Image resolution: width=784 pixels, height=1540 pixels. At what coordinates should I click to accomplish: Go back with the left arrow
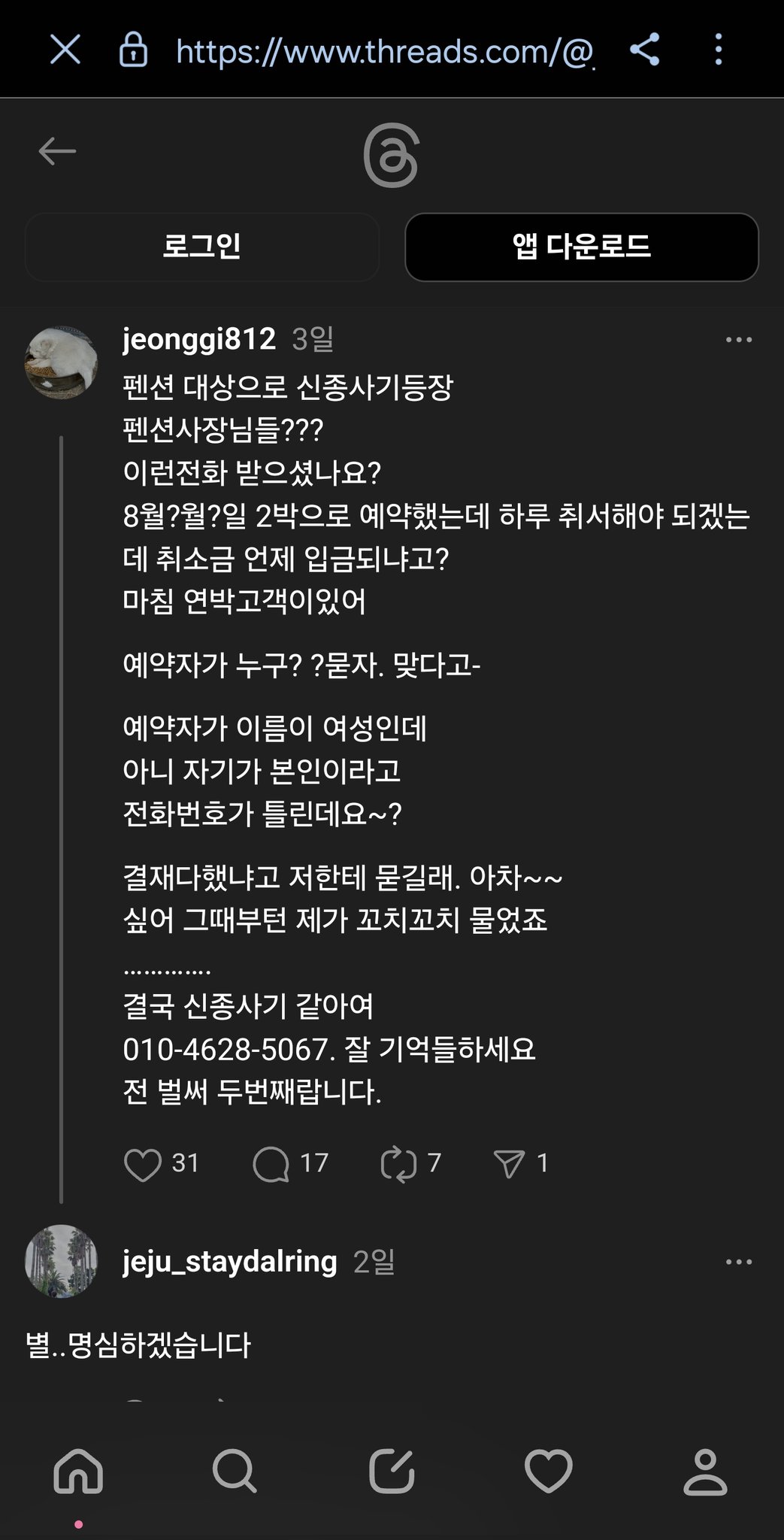(x=57, y=152)
